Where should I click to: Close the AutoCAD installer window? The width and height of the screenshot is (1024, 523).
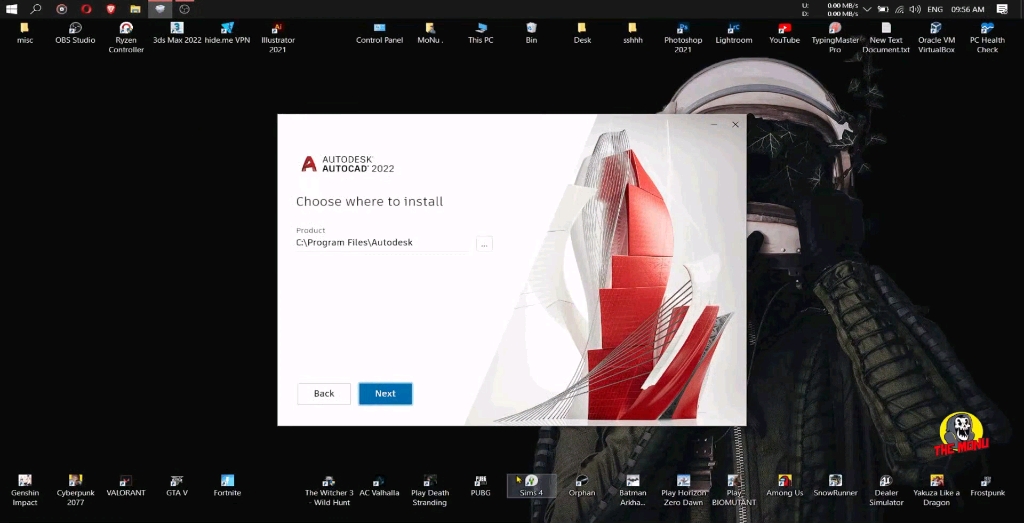[735, 124]
